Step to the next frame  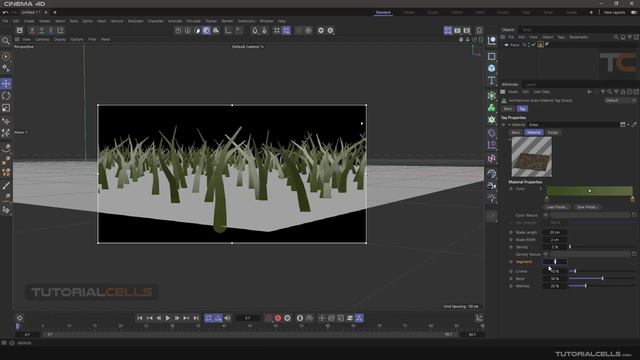point(177,318)
